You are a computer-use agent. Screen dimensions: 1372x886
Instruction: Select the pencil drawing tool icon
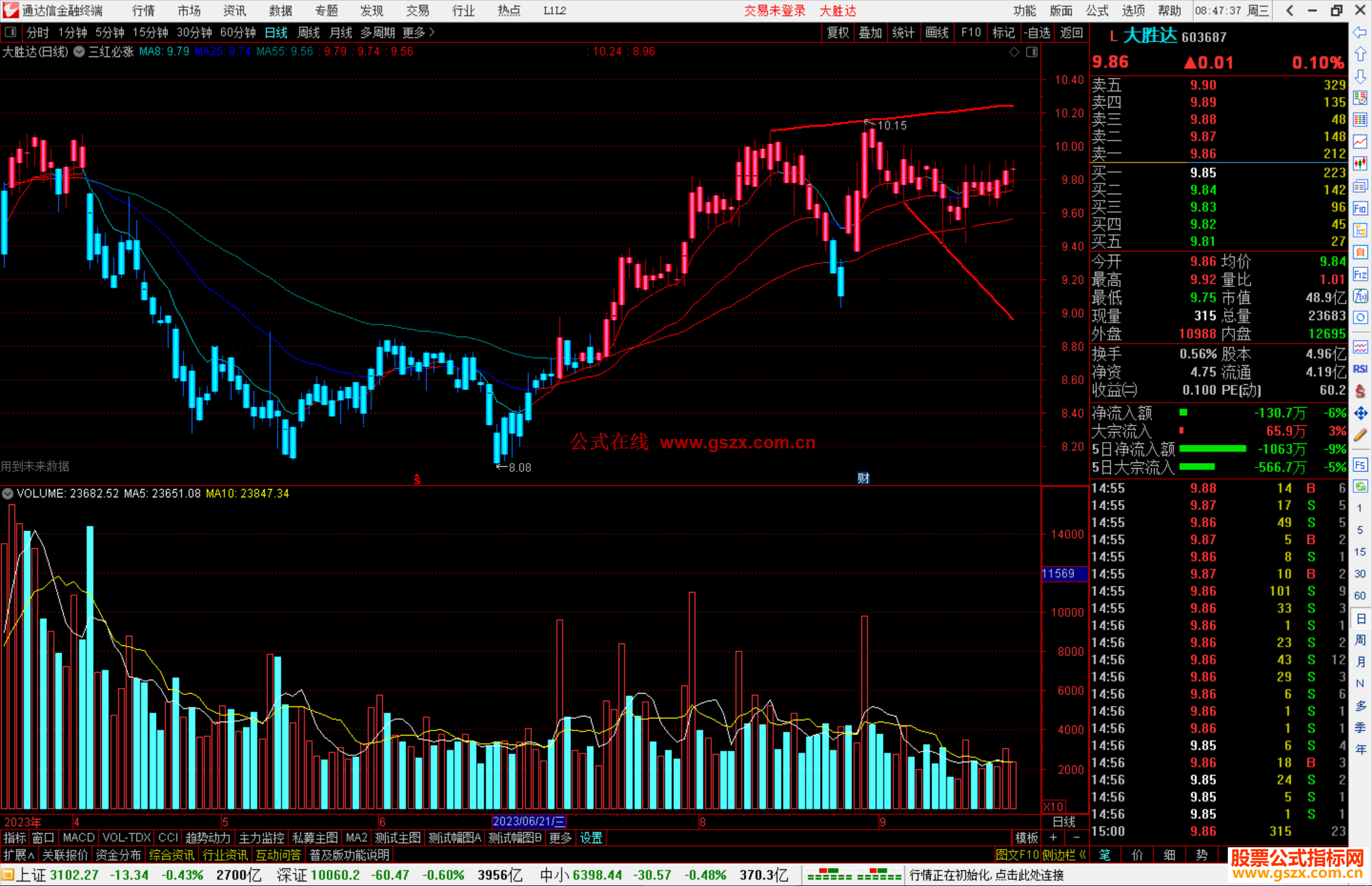(1360, 435)
